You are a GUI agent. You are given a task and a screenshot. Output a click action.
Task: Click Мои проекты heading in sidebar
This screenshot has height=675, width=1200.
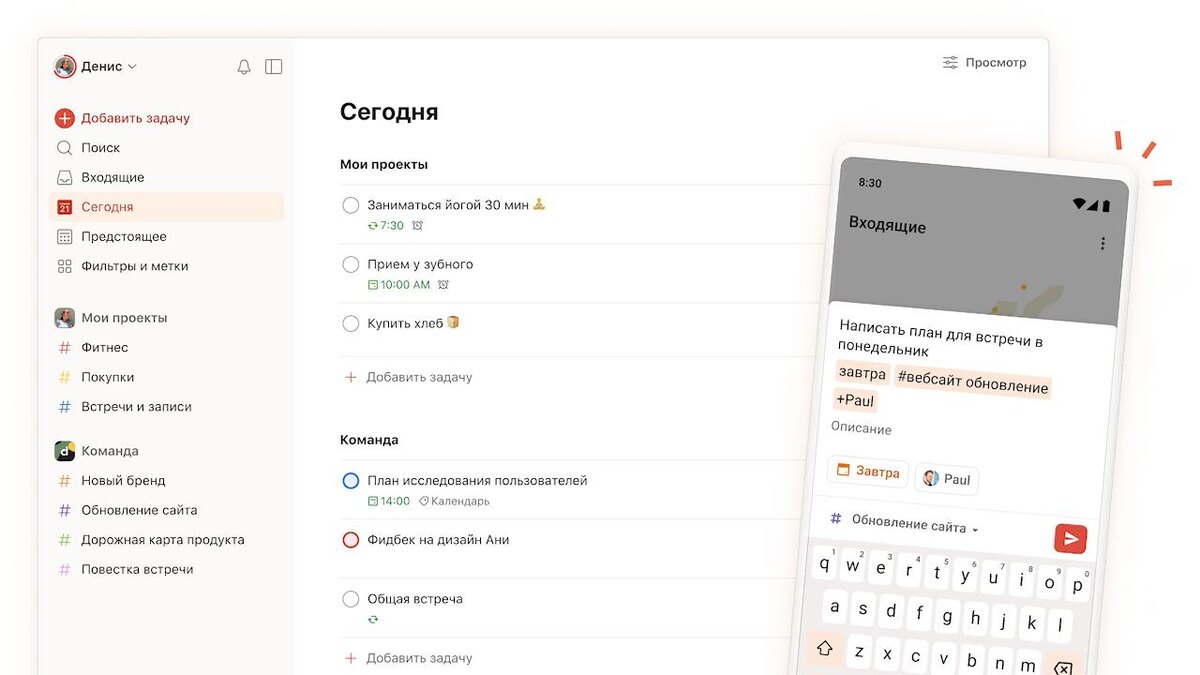point(124,318)
